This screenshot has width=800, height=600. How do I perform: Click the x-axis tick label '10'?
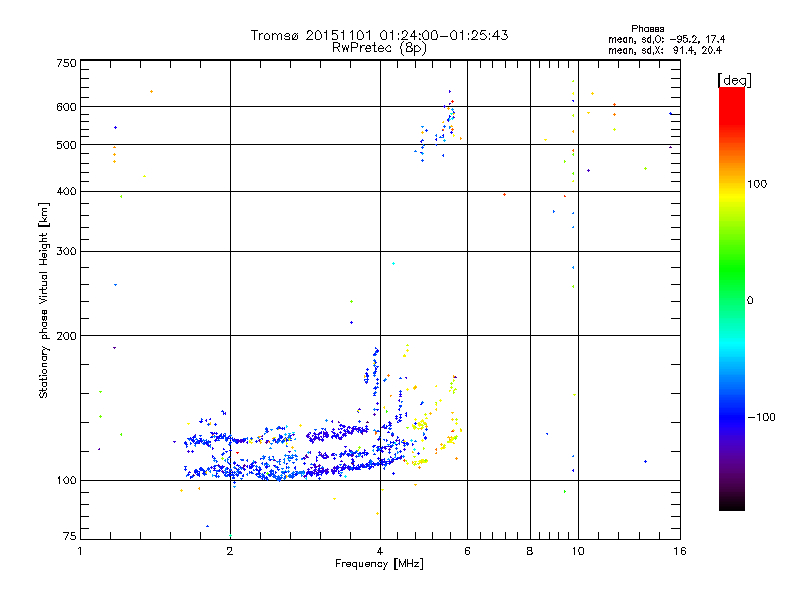tap(578, 551)
